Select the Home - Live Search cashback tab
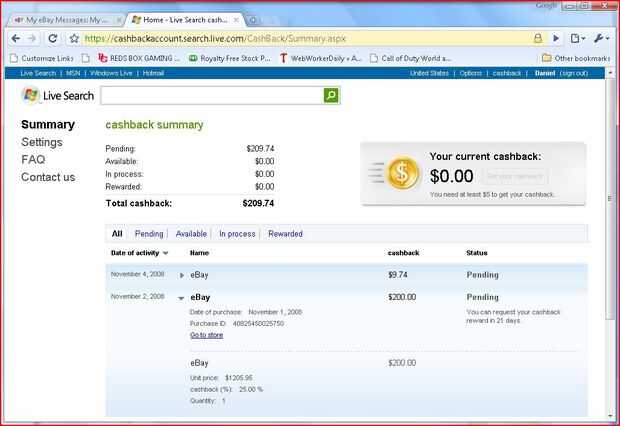 [185, 20]
